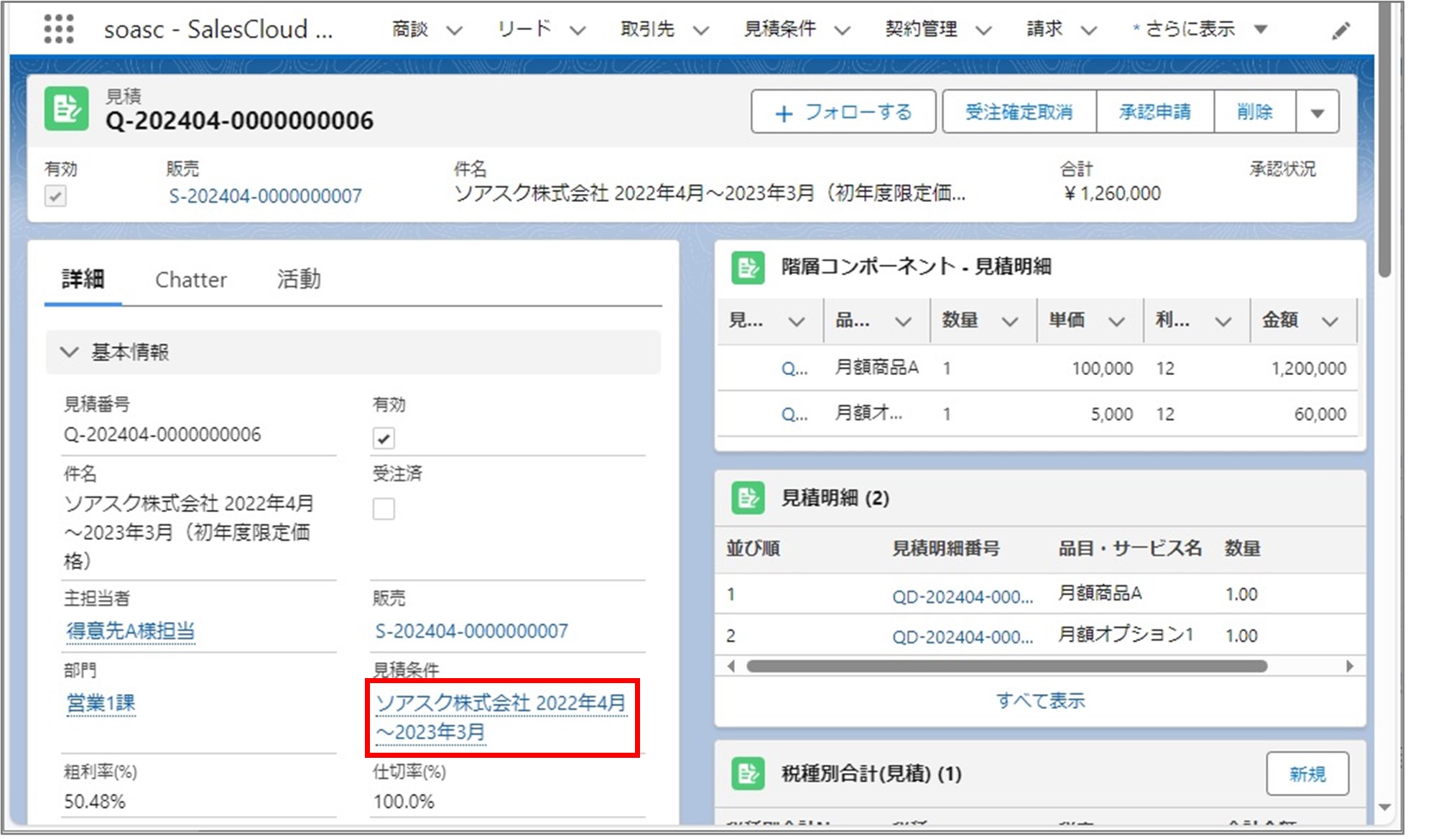Click the 並び順 column header
Image resolution: width=1456 pixels, height=839 pixels.
click(753, 549)
